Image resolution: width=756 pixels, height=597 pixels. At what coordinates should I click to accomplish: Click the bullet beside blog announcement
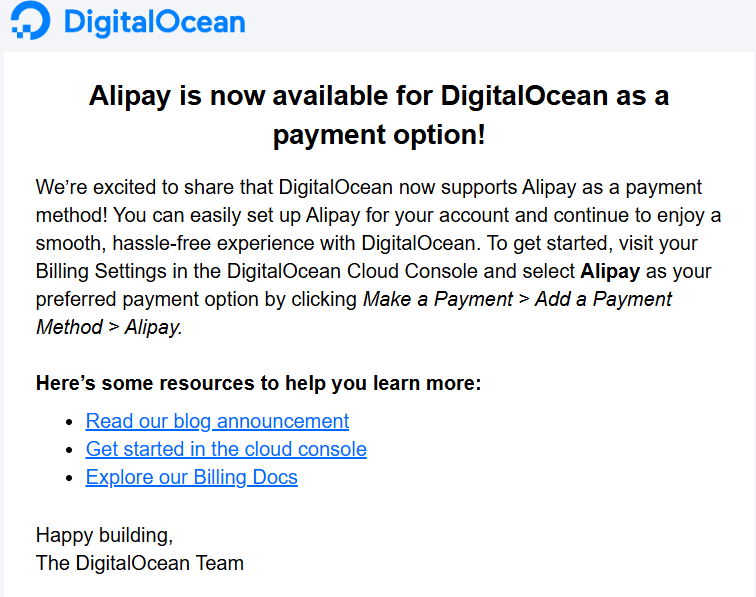pyautogui.click(x=69, y=422)
